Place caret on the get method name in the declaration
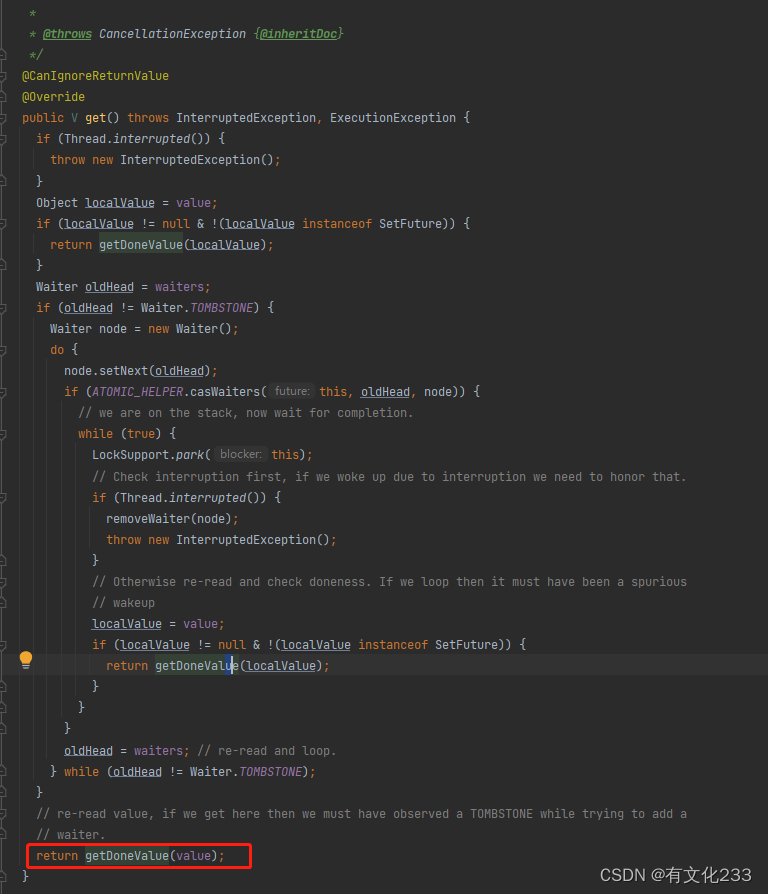 point(95,118)
